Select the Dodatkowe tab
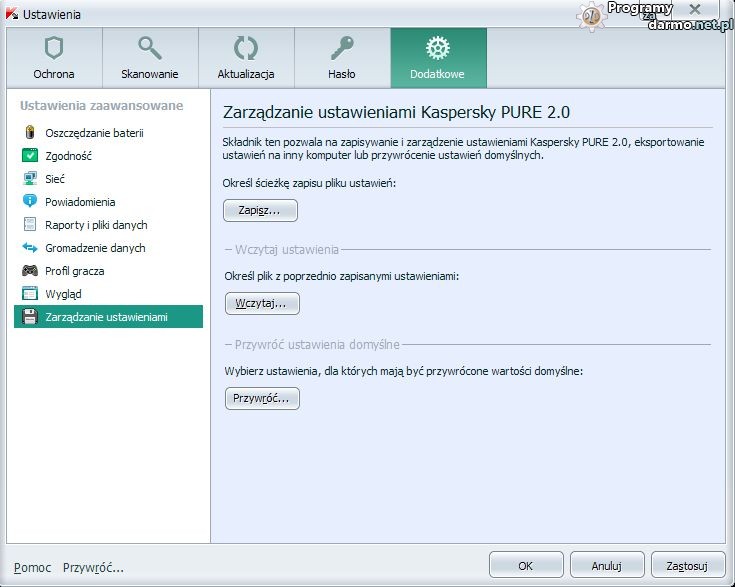 (438, 58)
